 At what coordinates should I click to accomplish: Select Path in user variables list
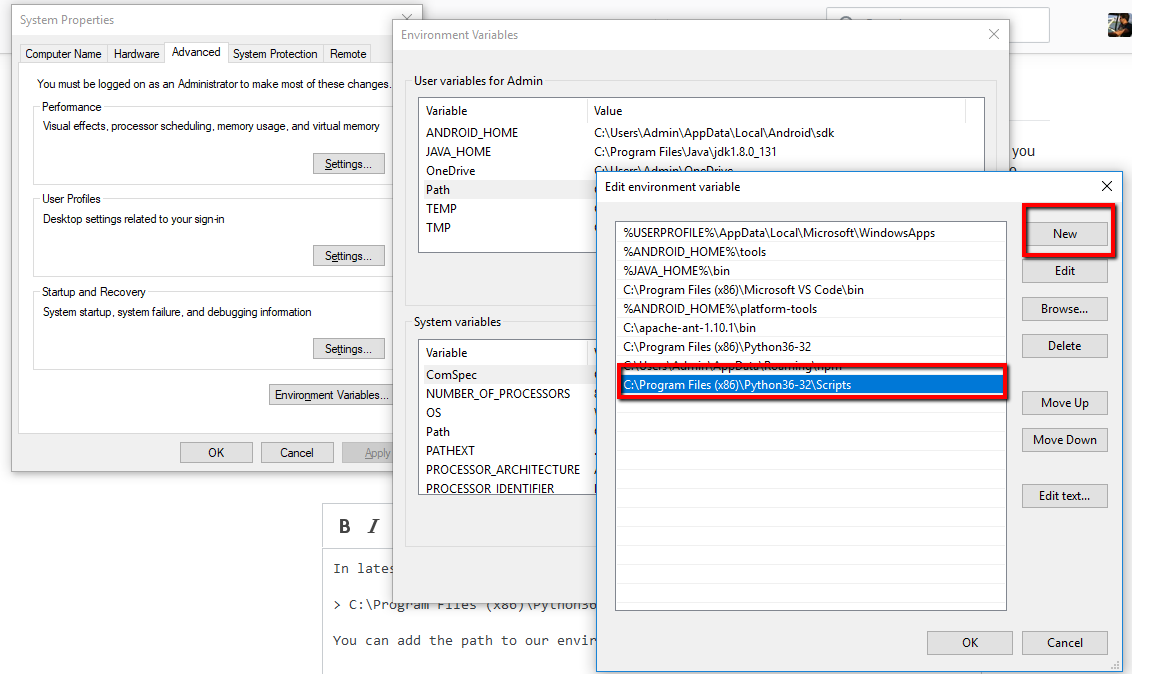pos(509,190)
